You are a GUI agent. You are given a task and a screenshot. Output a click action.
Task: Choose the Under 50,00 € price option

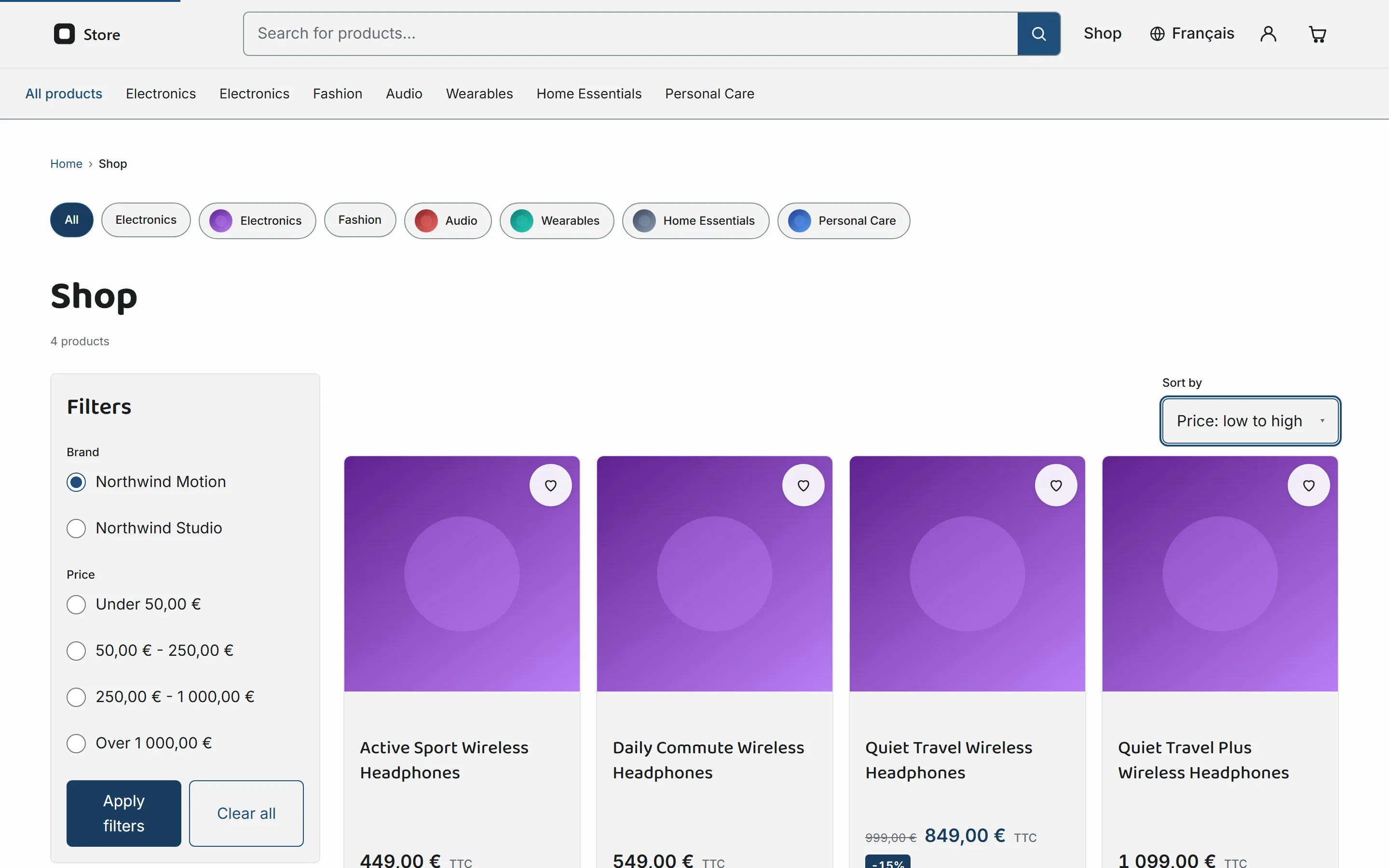(x=76, y=605)
